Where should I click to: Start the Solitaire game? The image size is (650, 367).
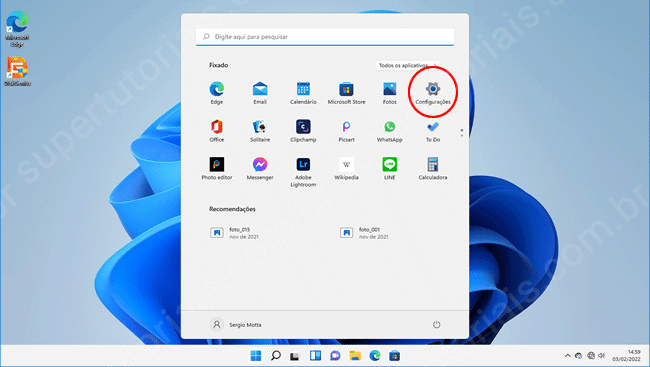tap(260, 131)
